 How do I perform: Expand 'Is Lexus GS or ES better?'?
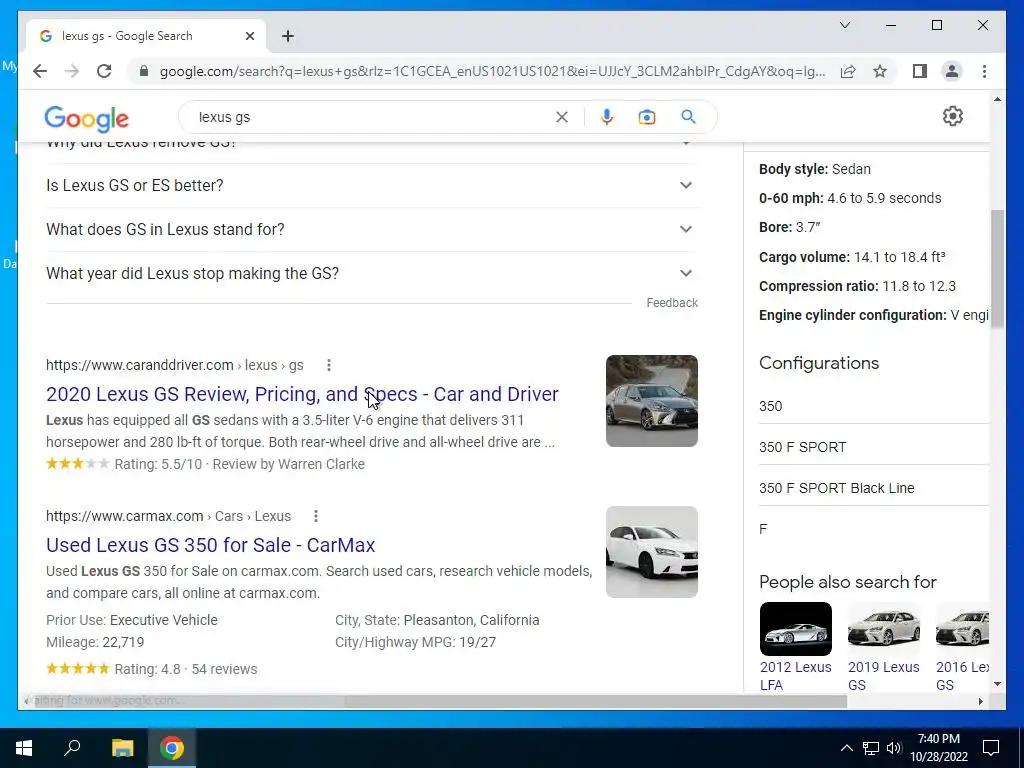coord(372,185)
